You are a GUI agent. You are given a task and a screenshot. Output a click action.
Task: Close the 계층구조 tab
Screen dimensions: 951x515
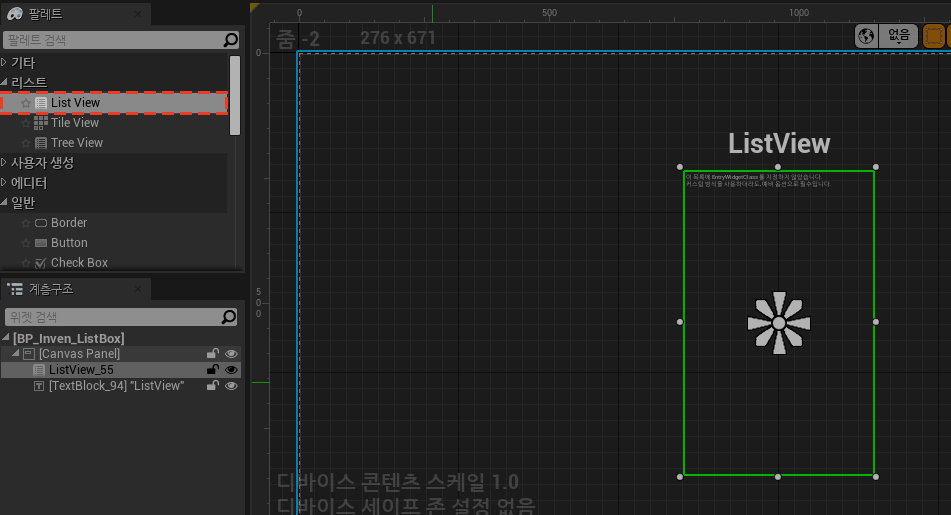click(138, 289)
